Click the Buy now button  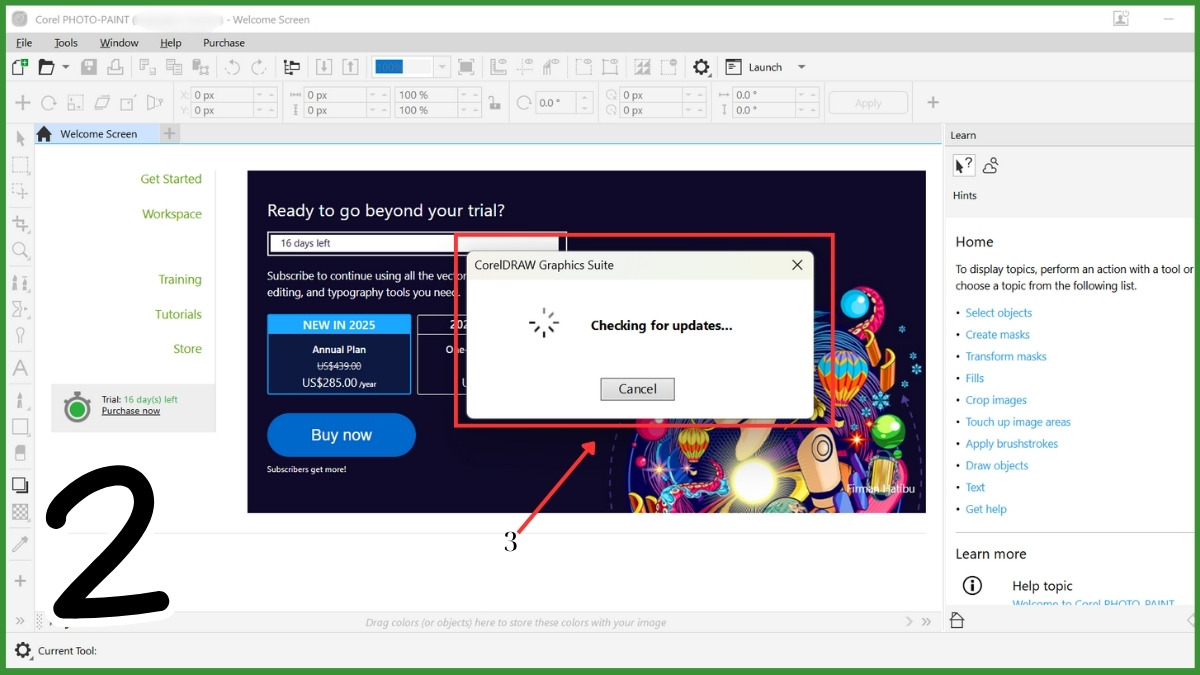(341, 435)
